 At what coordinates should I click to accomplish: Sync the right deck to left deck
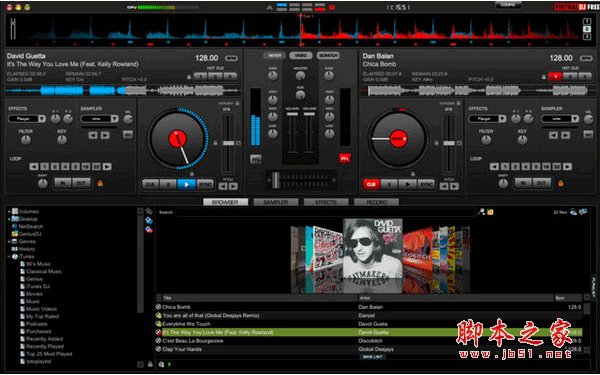pyautogui.click(x=426, y=184)
